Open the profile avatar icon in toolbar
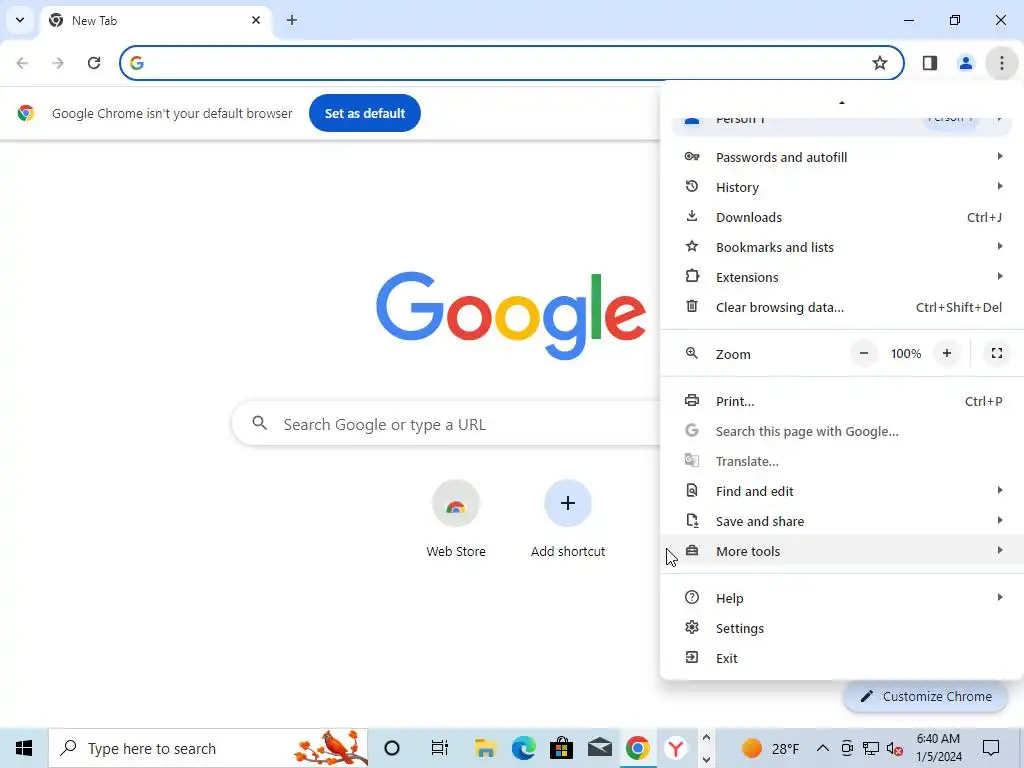1024x768 pixels. tap(965, 63)
